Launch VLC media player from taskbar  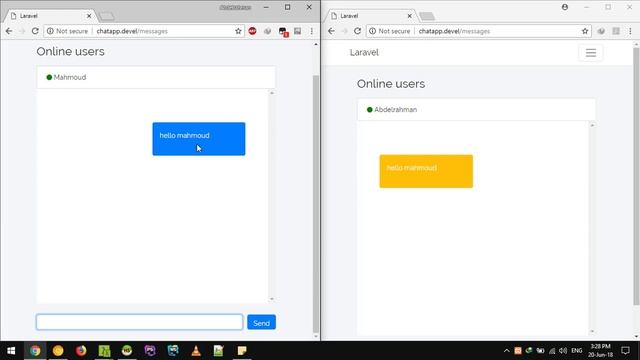(x=196, y=351)
